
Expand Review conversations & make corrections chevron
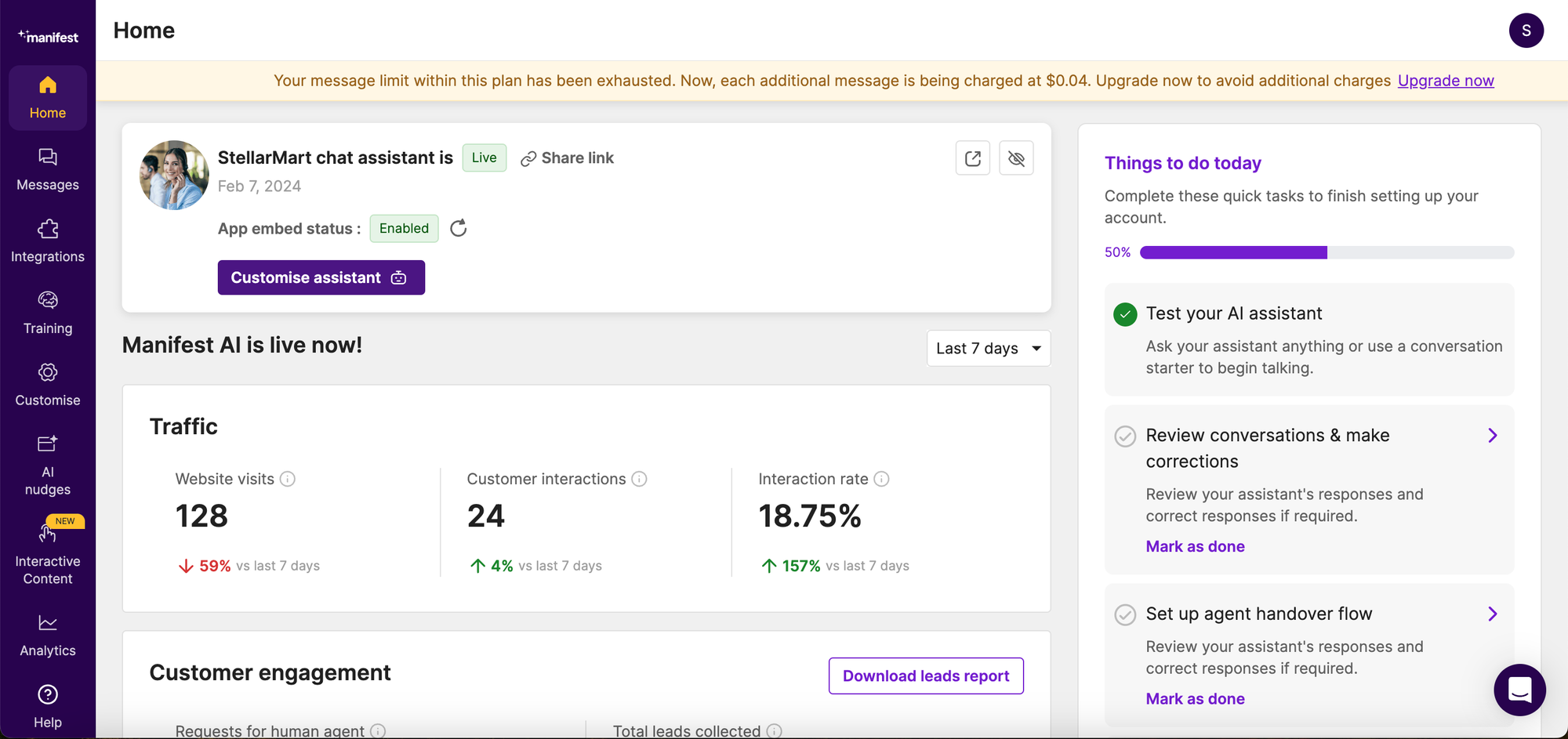[x=1493, y=436]
